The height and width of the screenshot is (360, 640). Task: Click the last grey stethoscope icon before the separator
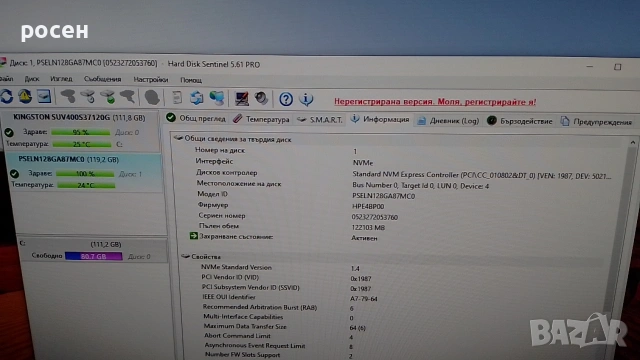(x=128, y=97)
